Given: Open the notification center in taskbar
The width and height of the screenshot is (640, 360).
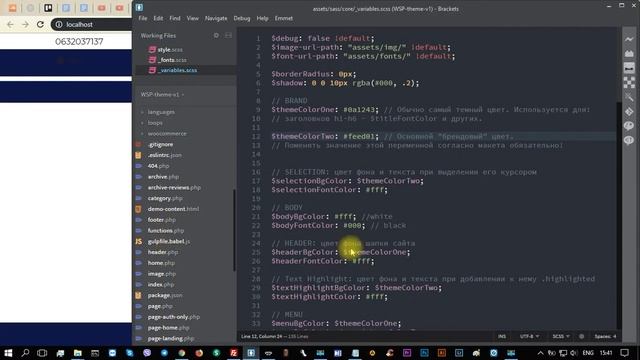Looking at the screenshot, I should pos(624,353).
